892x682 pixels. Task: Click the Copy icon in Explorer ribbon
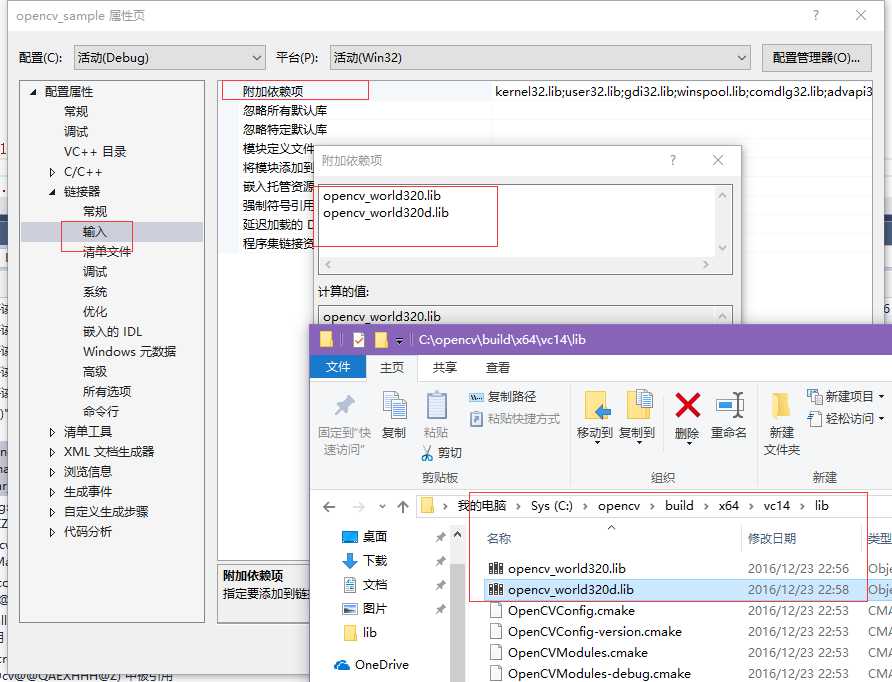(394, 406)
